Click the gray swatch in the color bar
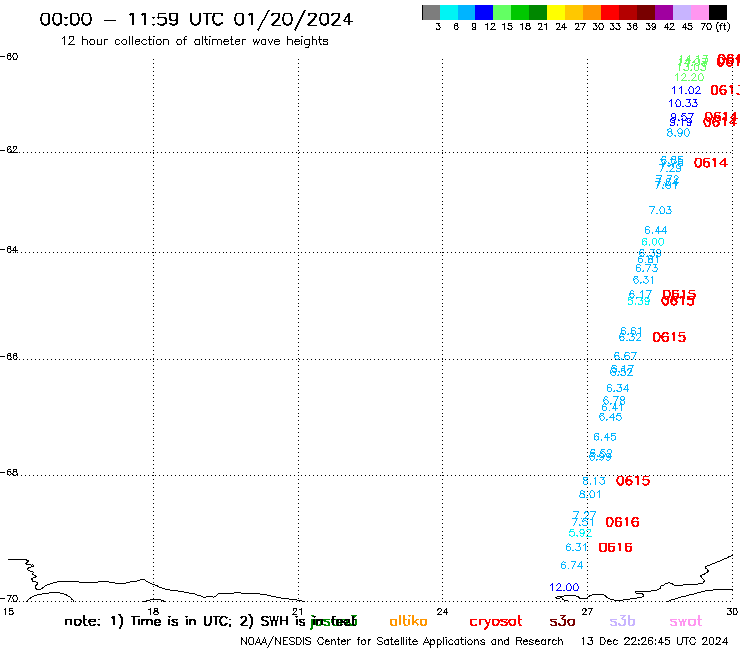This screenshot has width=740, height=650. click(431, 12)
